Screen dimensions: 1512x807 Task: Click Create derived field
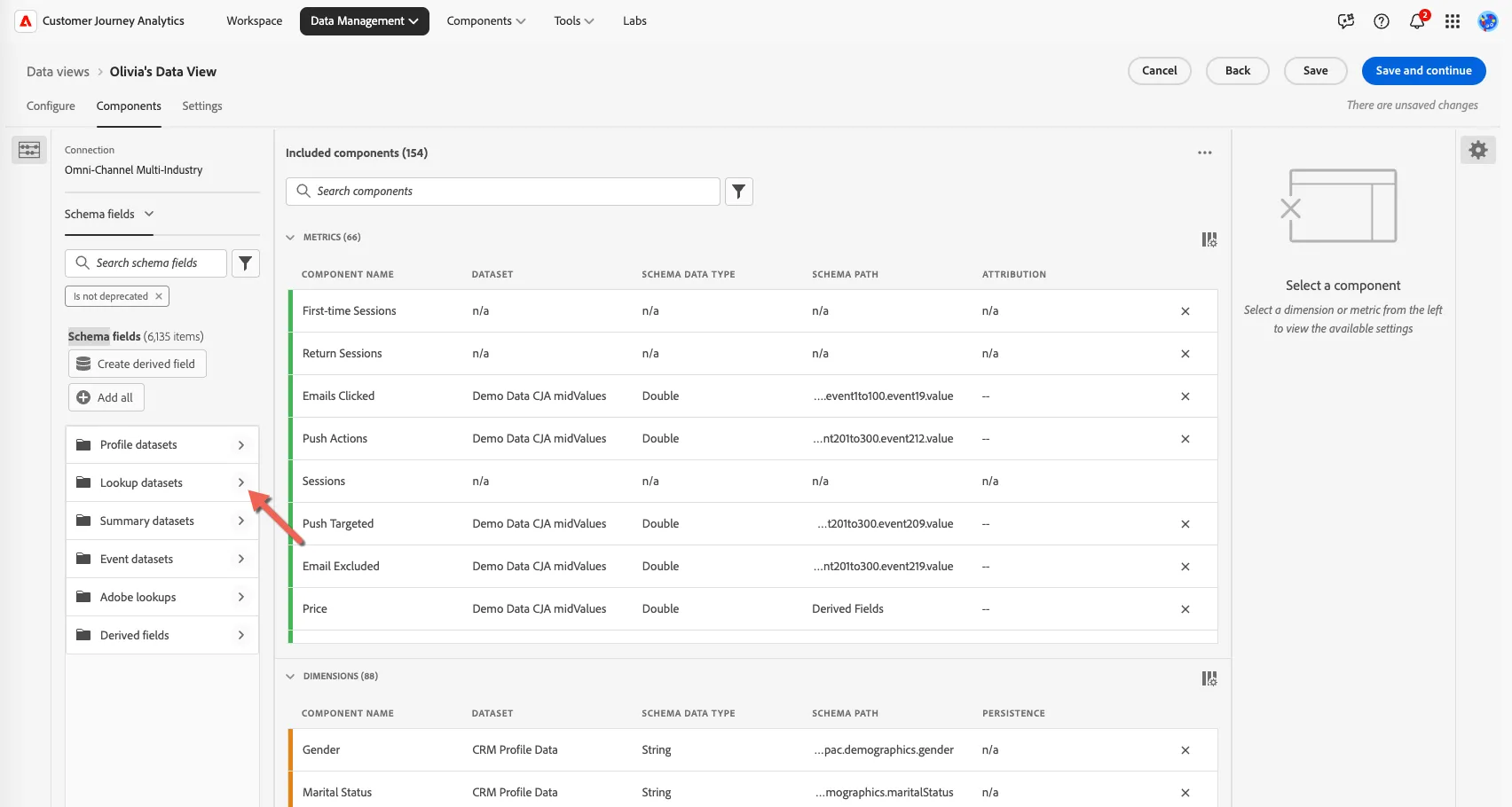(138, 364)
